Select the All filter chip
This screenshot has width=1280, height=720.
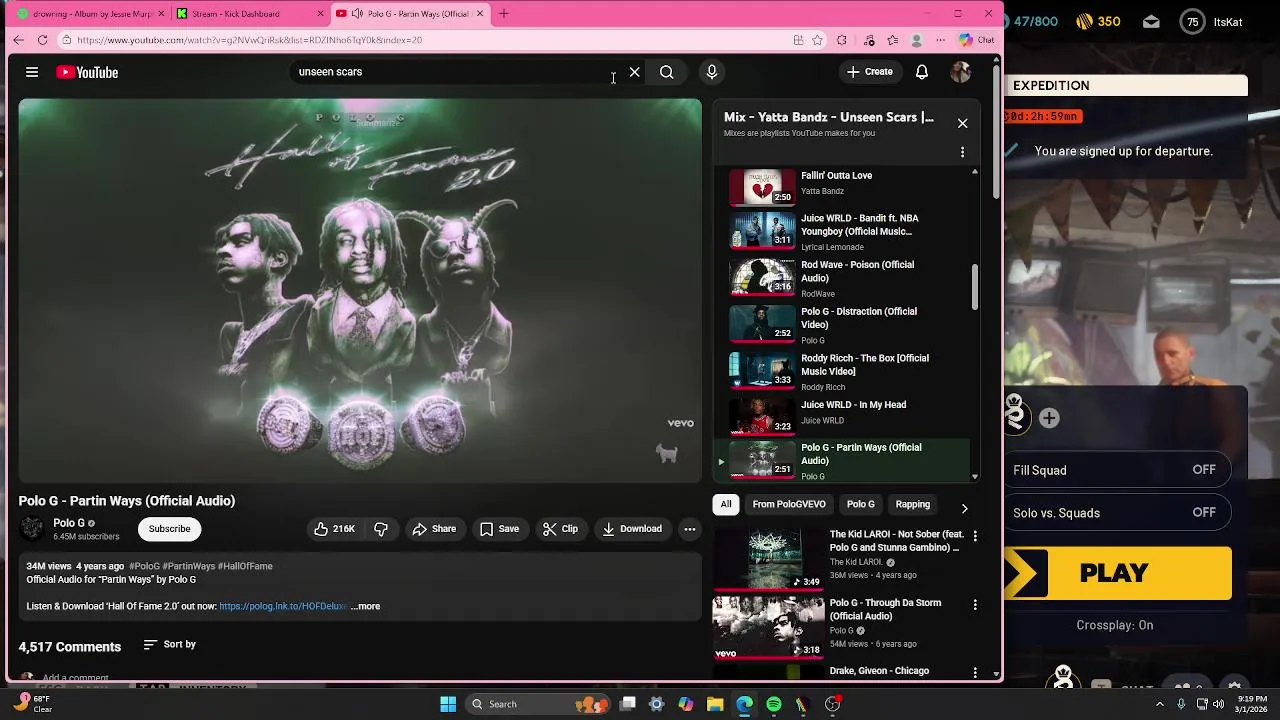click(x=726, y=505)
